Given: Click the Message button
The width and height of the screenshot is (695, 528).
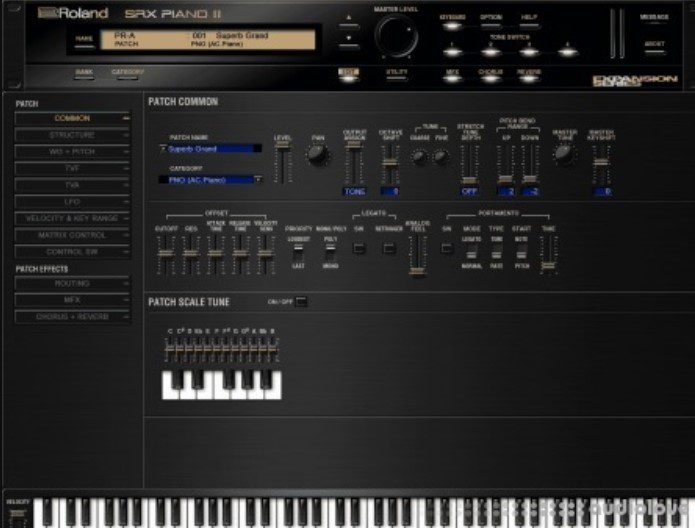Looking at the screenshot, I should tap(654, 19).
